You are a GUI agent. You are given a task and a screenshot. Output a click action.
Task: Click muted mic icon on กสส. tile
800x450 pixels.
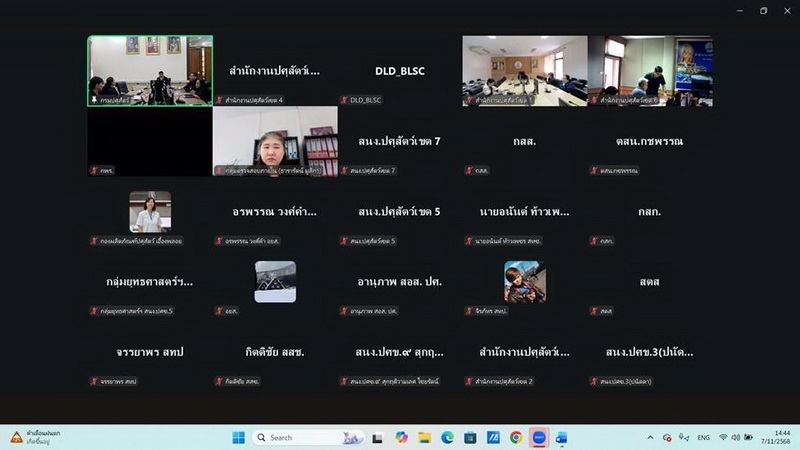click(x=469, y=171)
